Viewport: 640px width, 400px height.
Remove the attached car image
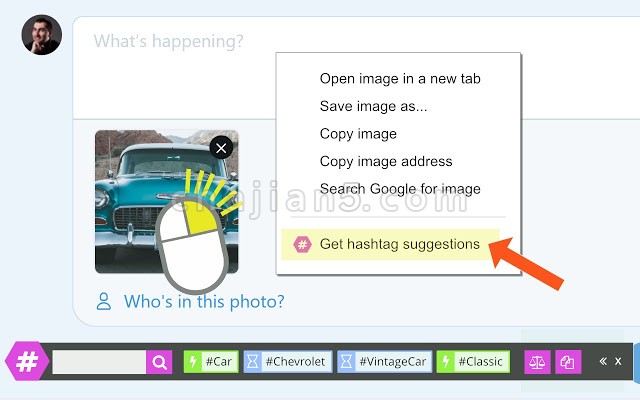[x=221, y=148]
